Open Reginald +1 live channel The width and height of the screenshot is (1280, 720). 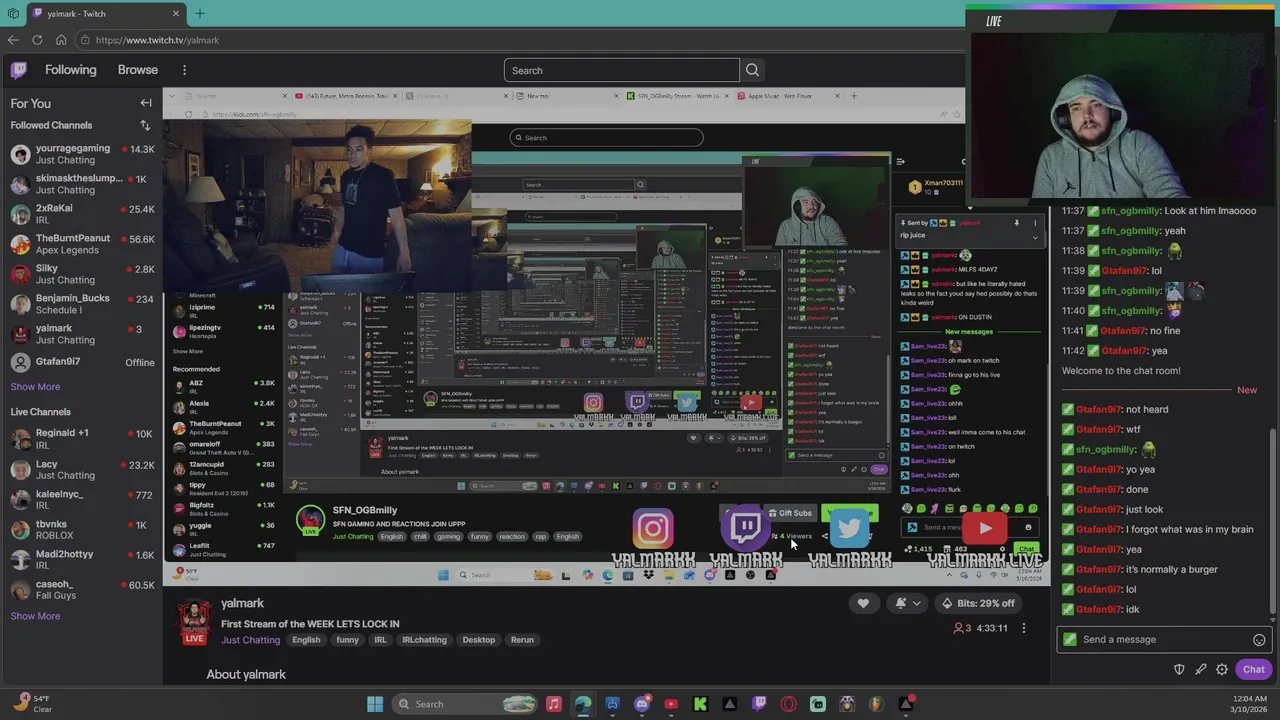(x=81, y=439)
